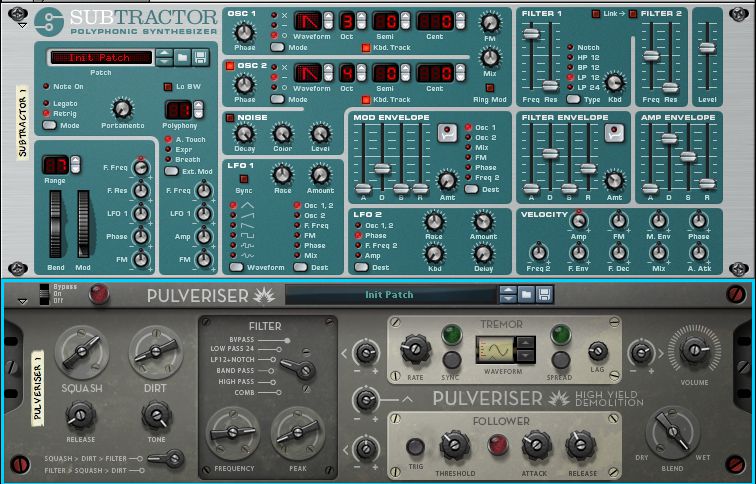Select Notch filter type
This screenshot has width=756, height=484.
tap(570, 47)
